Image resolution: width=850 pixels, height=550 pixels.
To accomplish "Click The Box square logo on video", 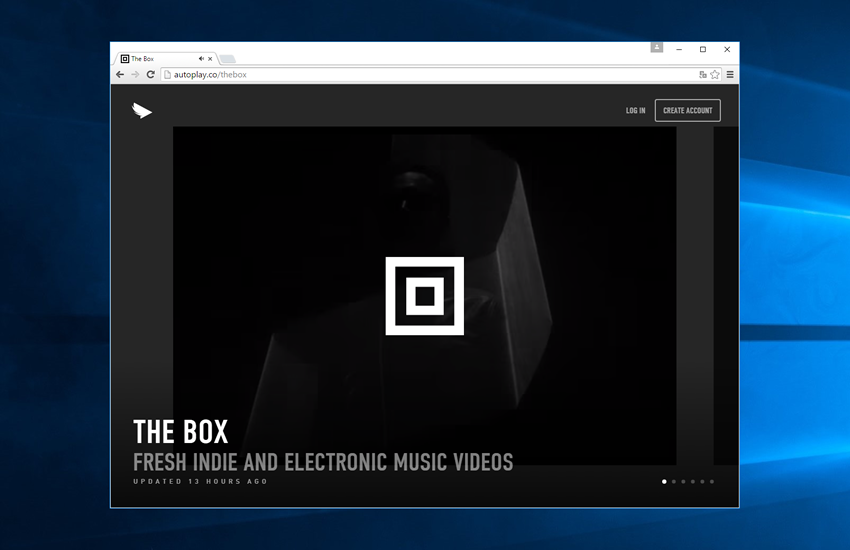I will pos(424,296).
